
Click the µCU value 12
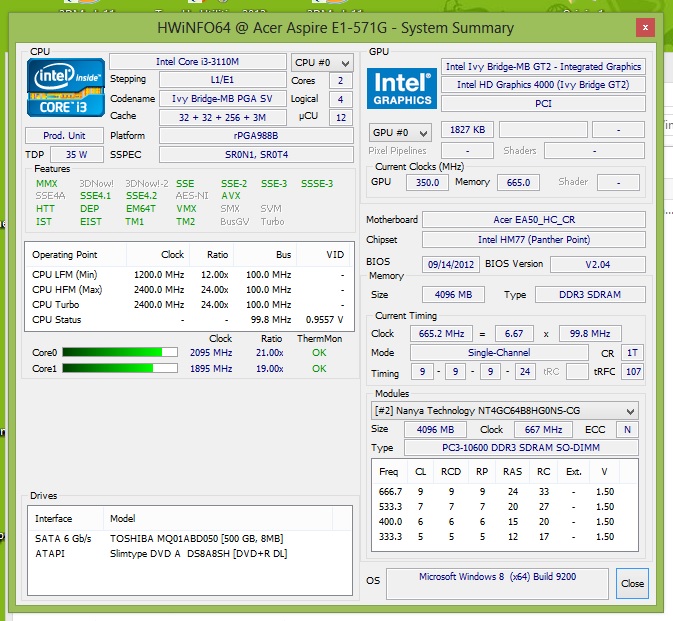(x=340, y=118)
